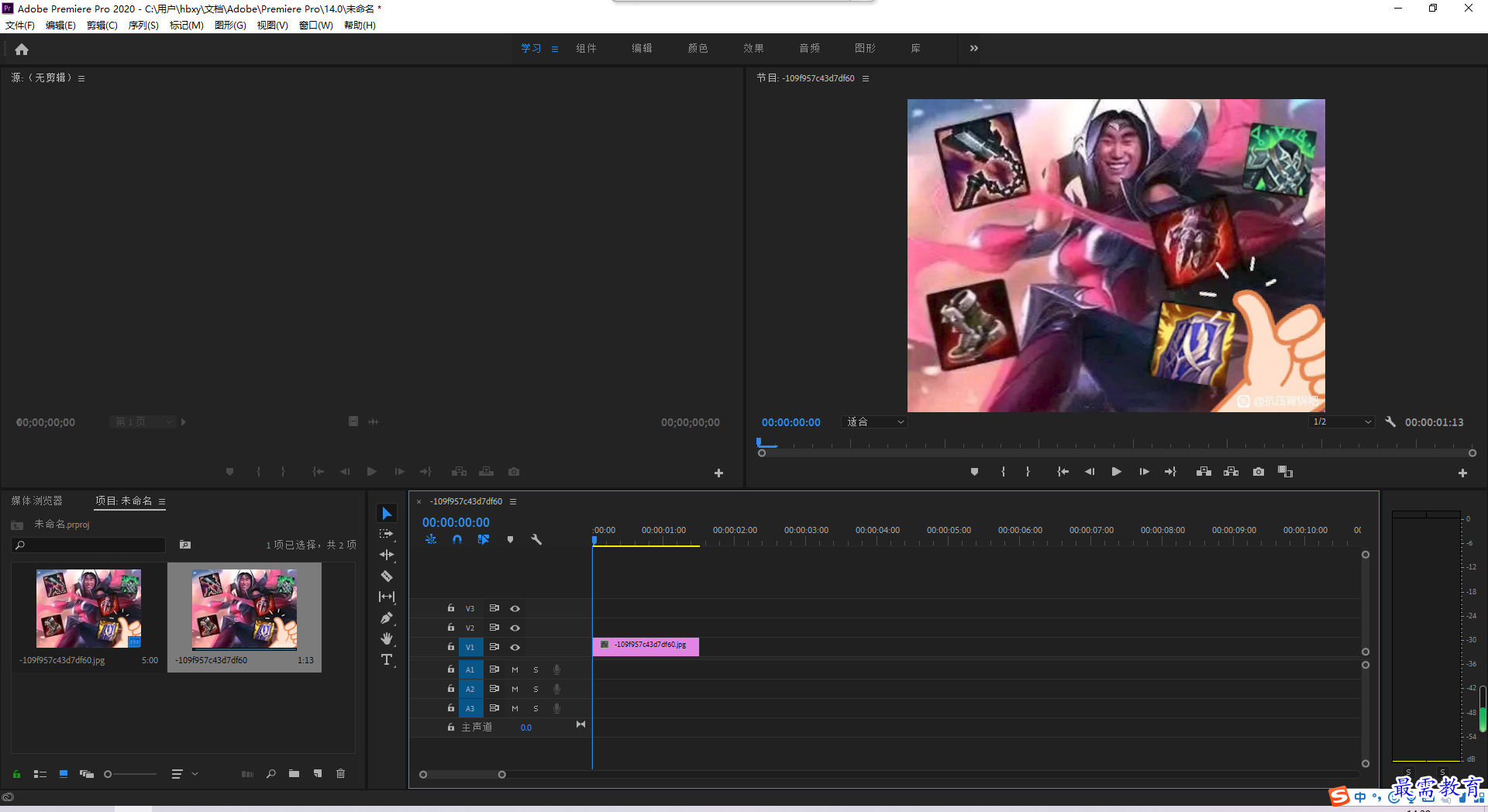
Task: Delete selected item with trash icon
Action: click(x=340, y=773)
